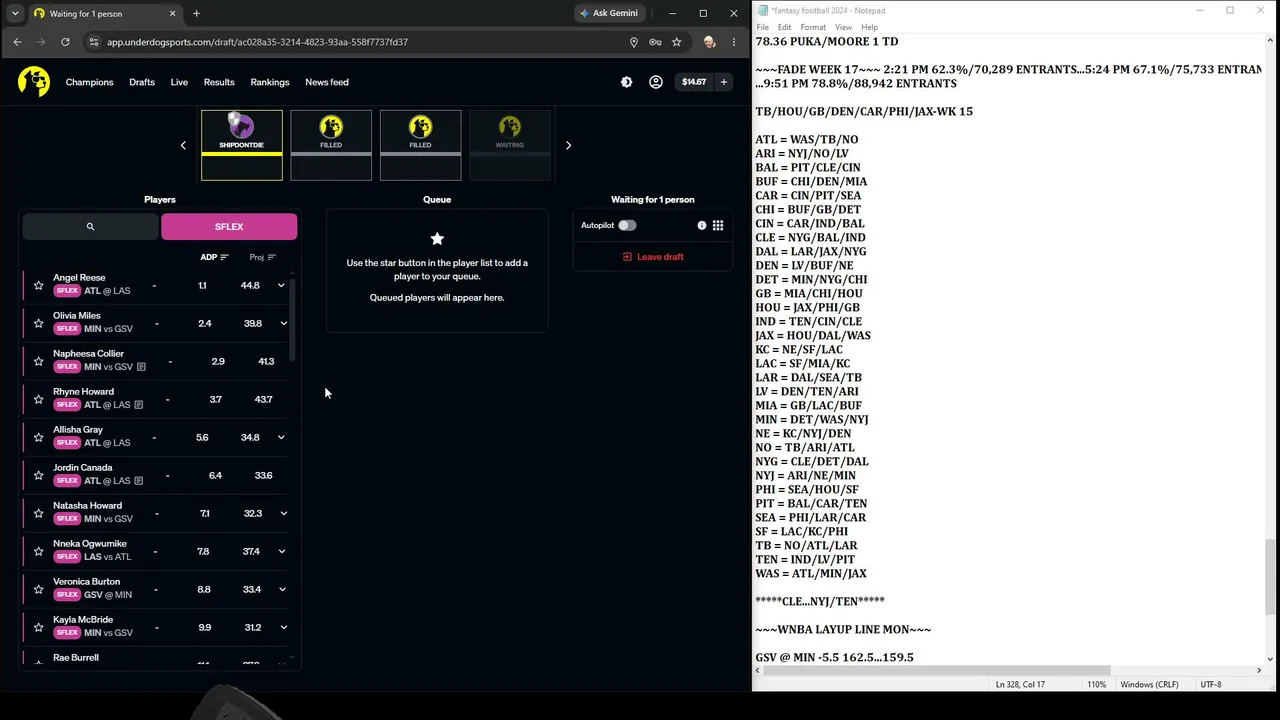Open the Chrome tab search dropdown
The width and height of the screenshot is (1280, 720).
[x=15, y=14]
